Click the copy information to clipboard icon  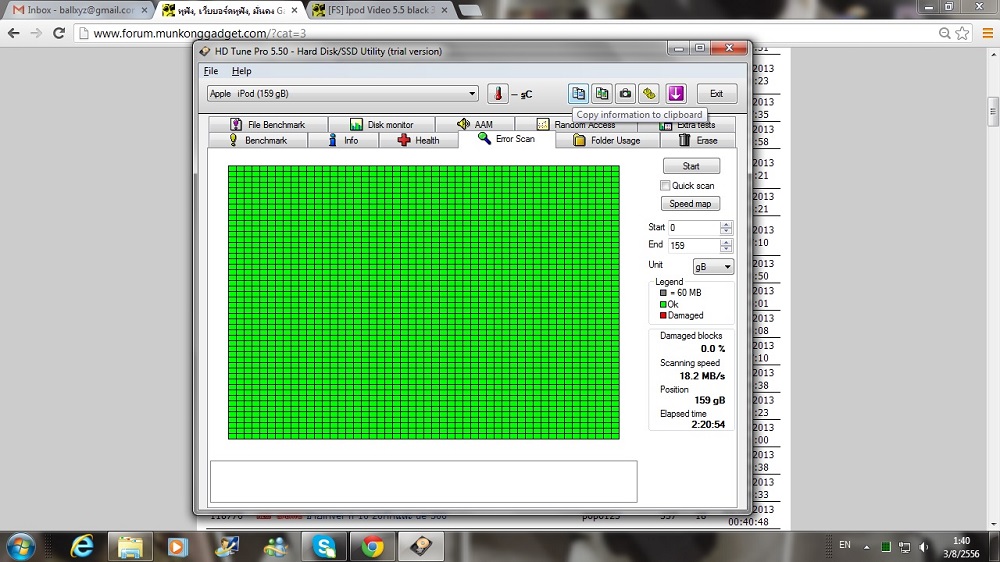[x=578, y=93]
